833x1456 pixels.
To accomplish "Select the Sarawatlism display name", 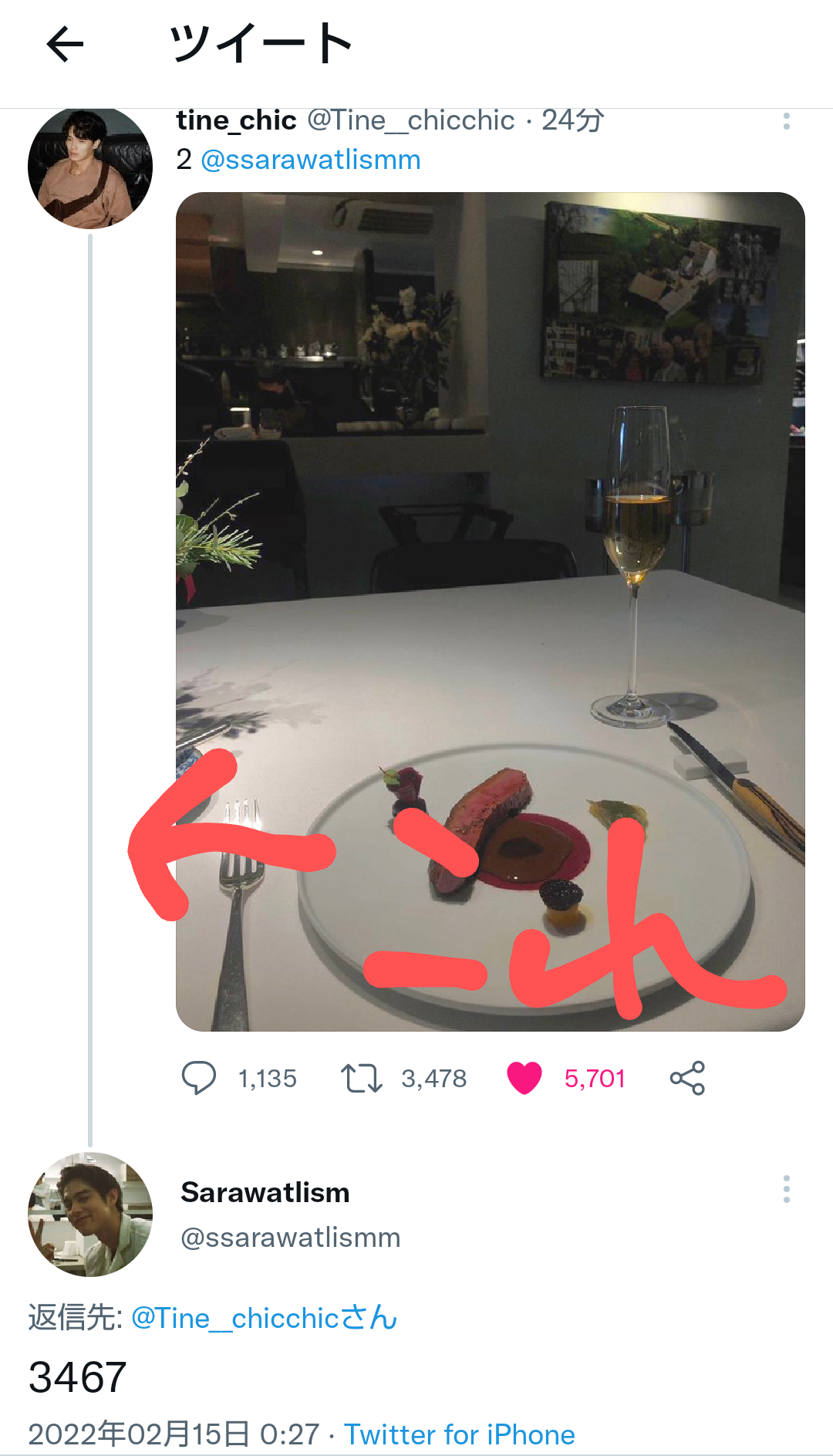I will point(265,1192).
